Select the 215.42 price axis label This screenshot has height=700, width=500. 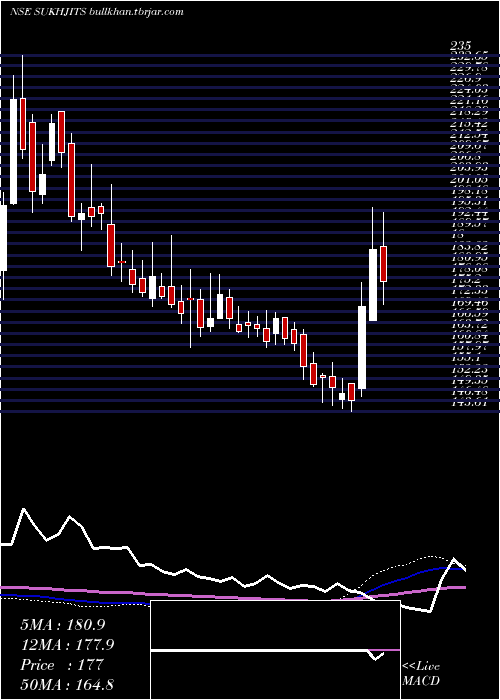469,124
